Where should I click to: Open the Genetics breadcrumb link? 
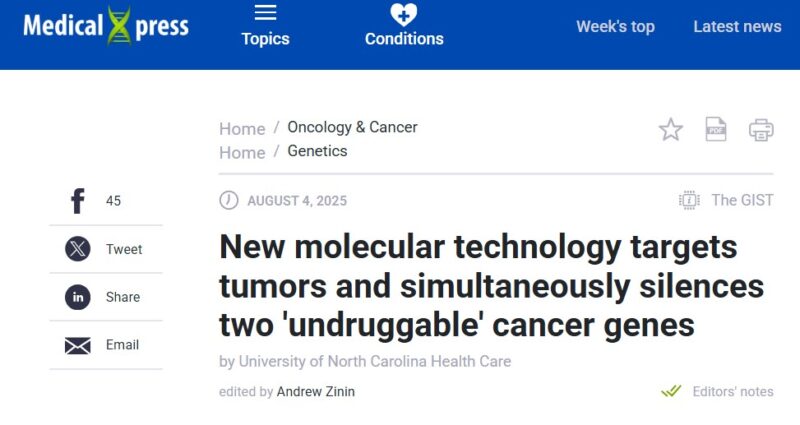click(x=317, y=151)
